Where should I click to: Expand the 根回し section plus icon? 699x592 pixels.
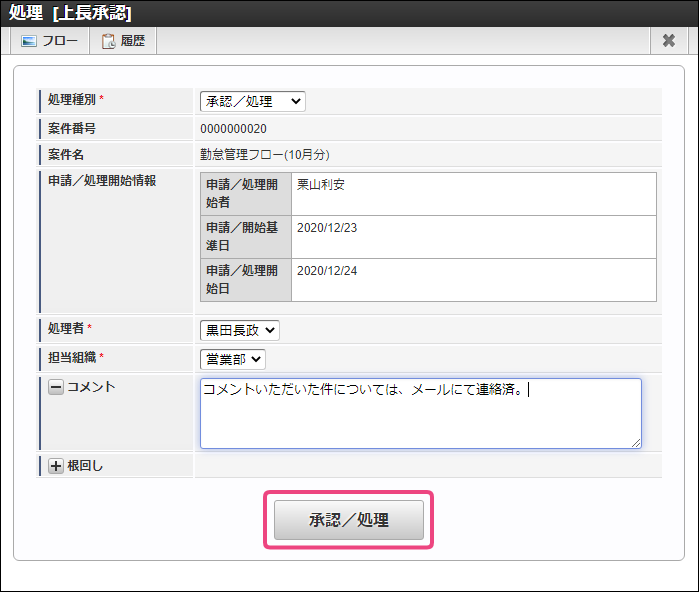[x=56, y=466]
